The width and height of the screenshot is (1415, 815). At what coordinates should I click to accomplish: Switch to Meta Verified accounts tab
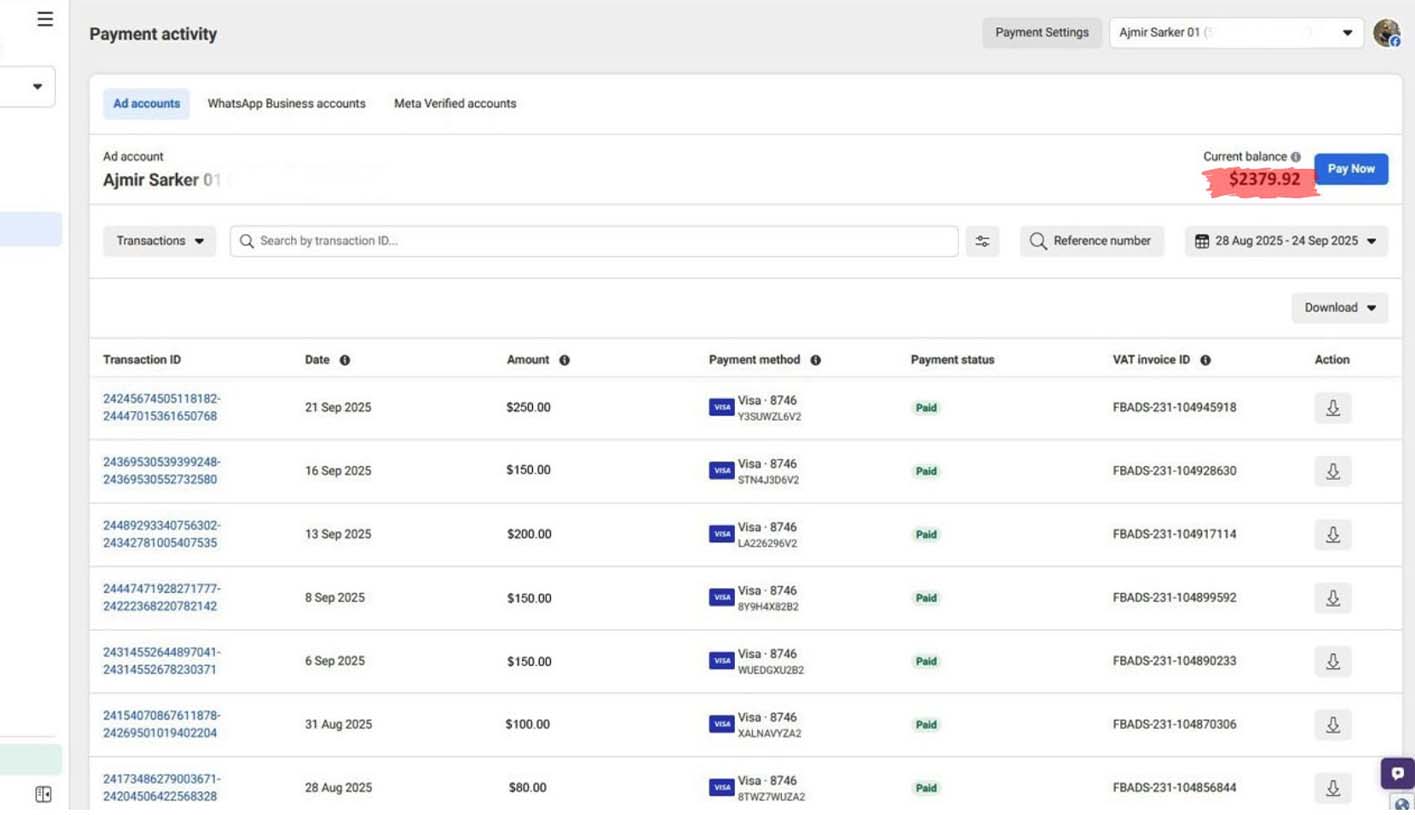click(455, 104)
